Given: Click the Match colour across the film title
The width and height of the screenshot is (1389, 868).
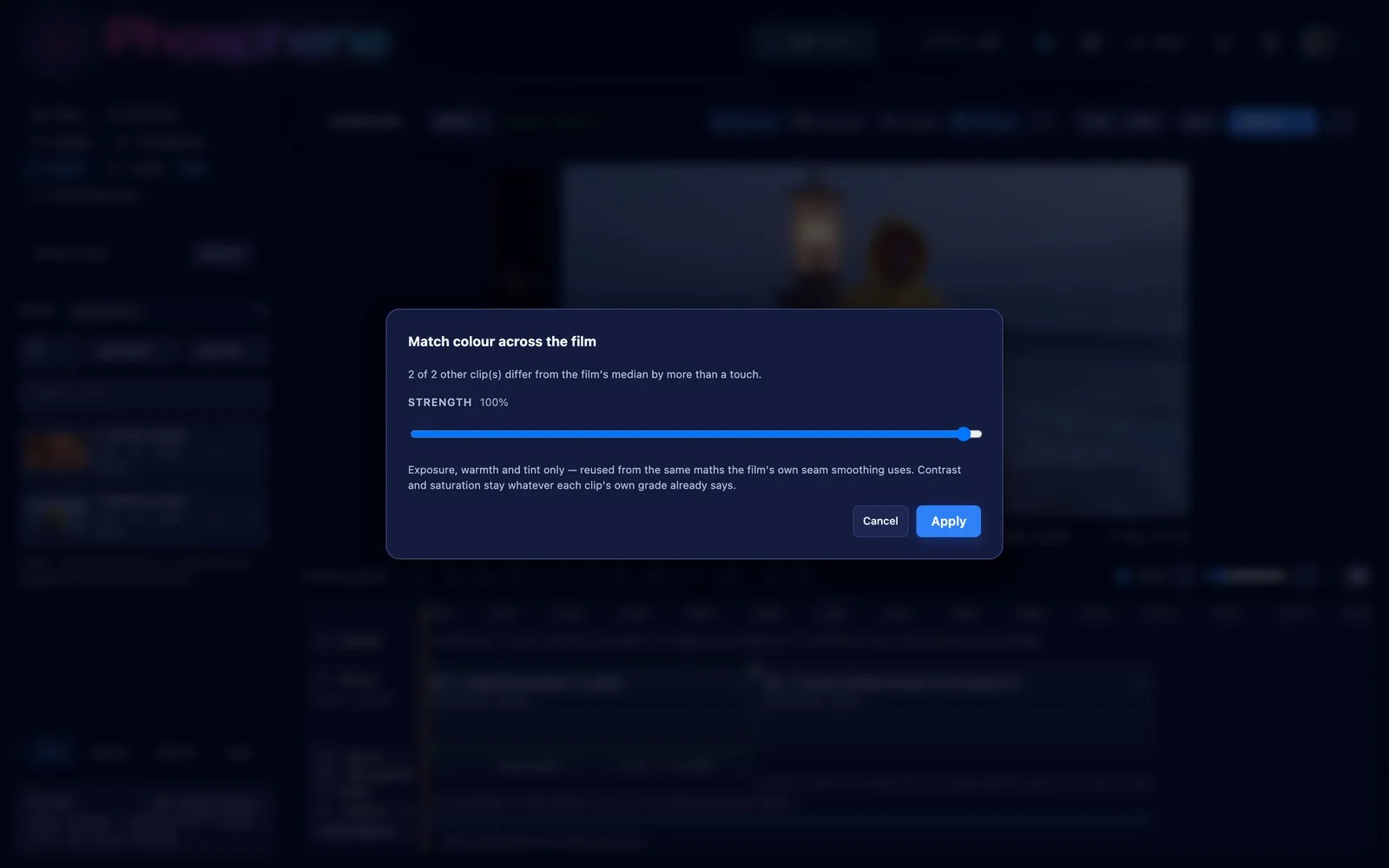Looking at the screenshot, I should [502, 342].
